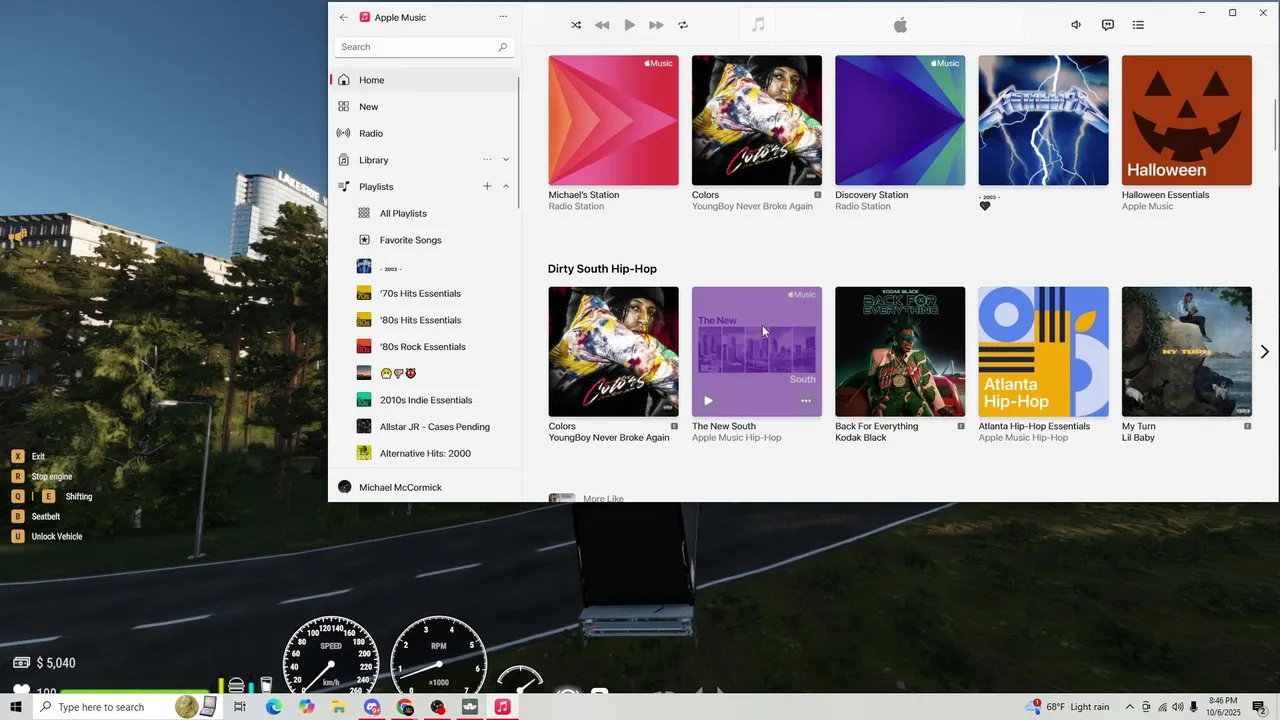Open the Library three-dot options

(x=487, y=160)
